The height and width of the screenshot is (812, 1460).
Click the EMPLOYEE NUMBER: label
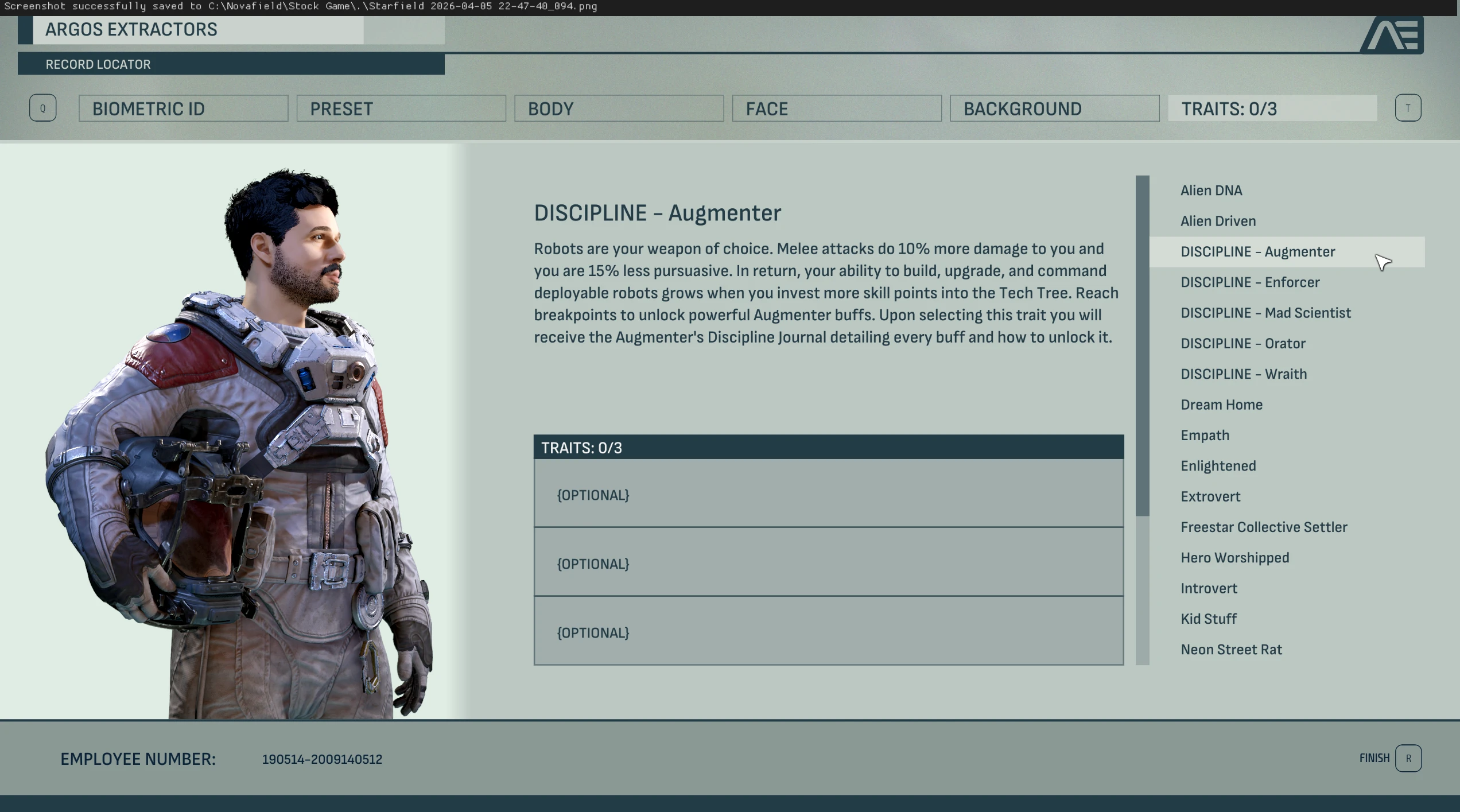click(138, 759)
